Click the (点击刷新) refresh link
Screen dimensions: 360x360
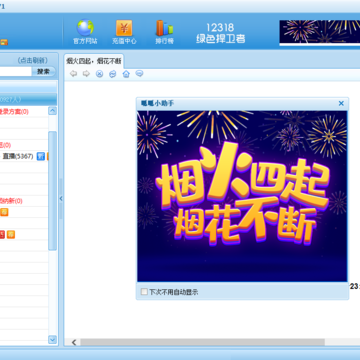point(33,60)
